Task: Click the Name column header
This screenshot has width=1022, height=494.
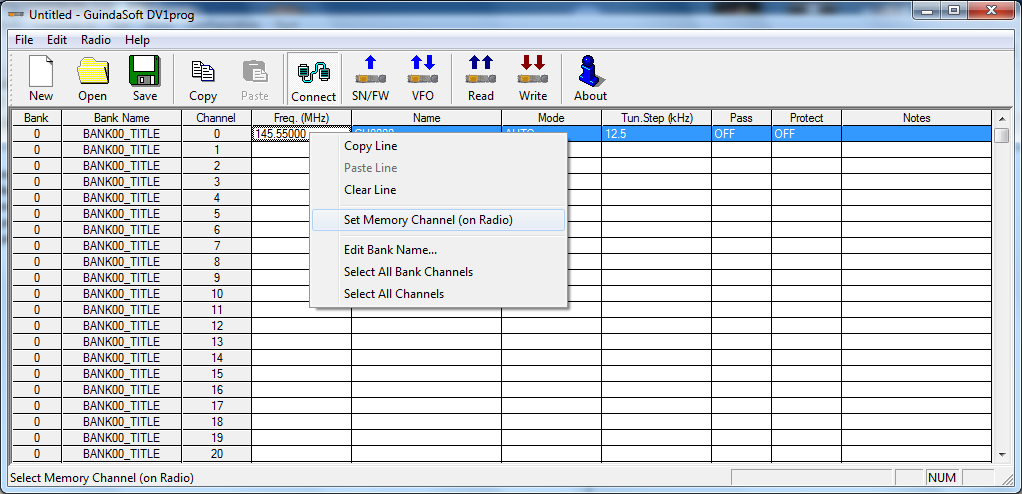Action: (426, 118)
